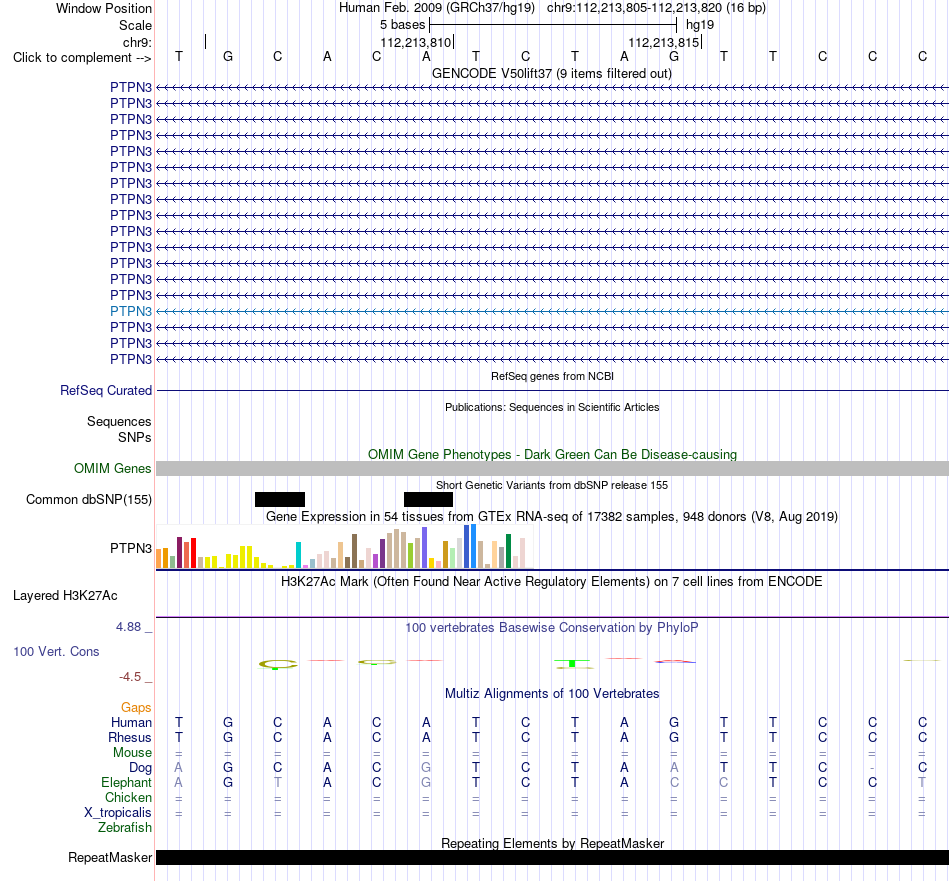Select the Window Position track label
The image size is (950, 881).
(x=104, y=8)
